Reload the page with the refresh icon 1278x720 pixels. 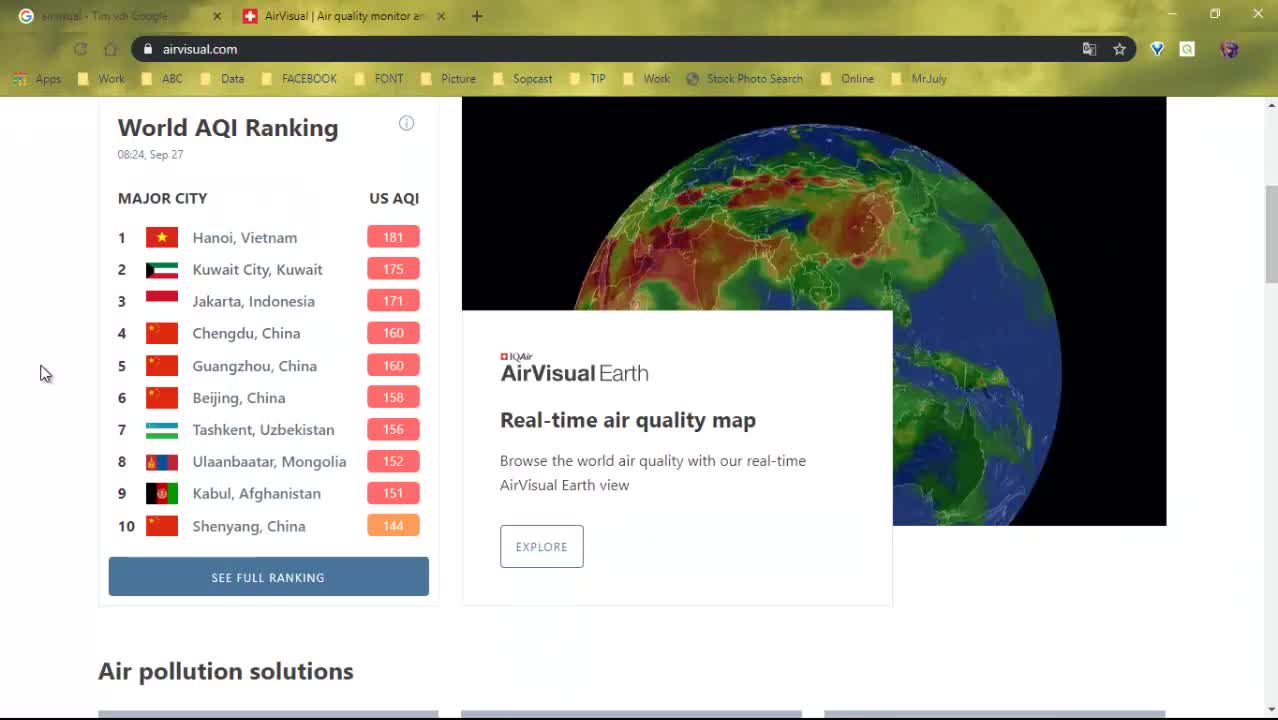pos(80,49)
